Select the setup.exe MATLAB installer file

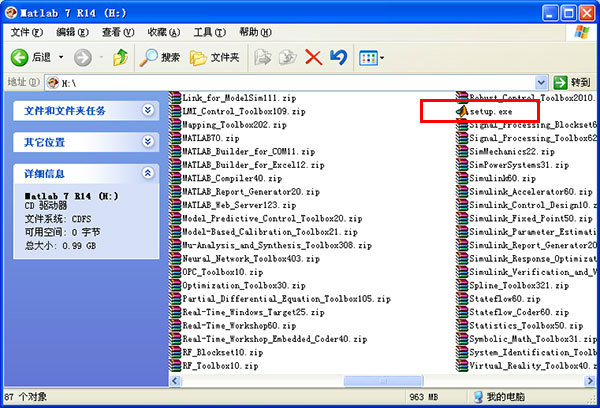pyautogui.click(x=490, y=112)
